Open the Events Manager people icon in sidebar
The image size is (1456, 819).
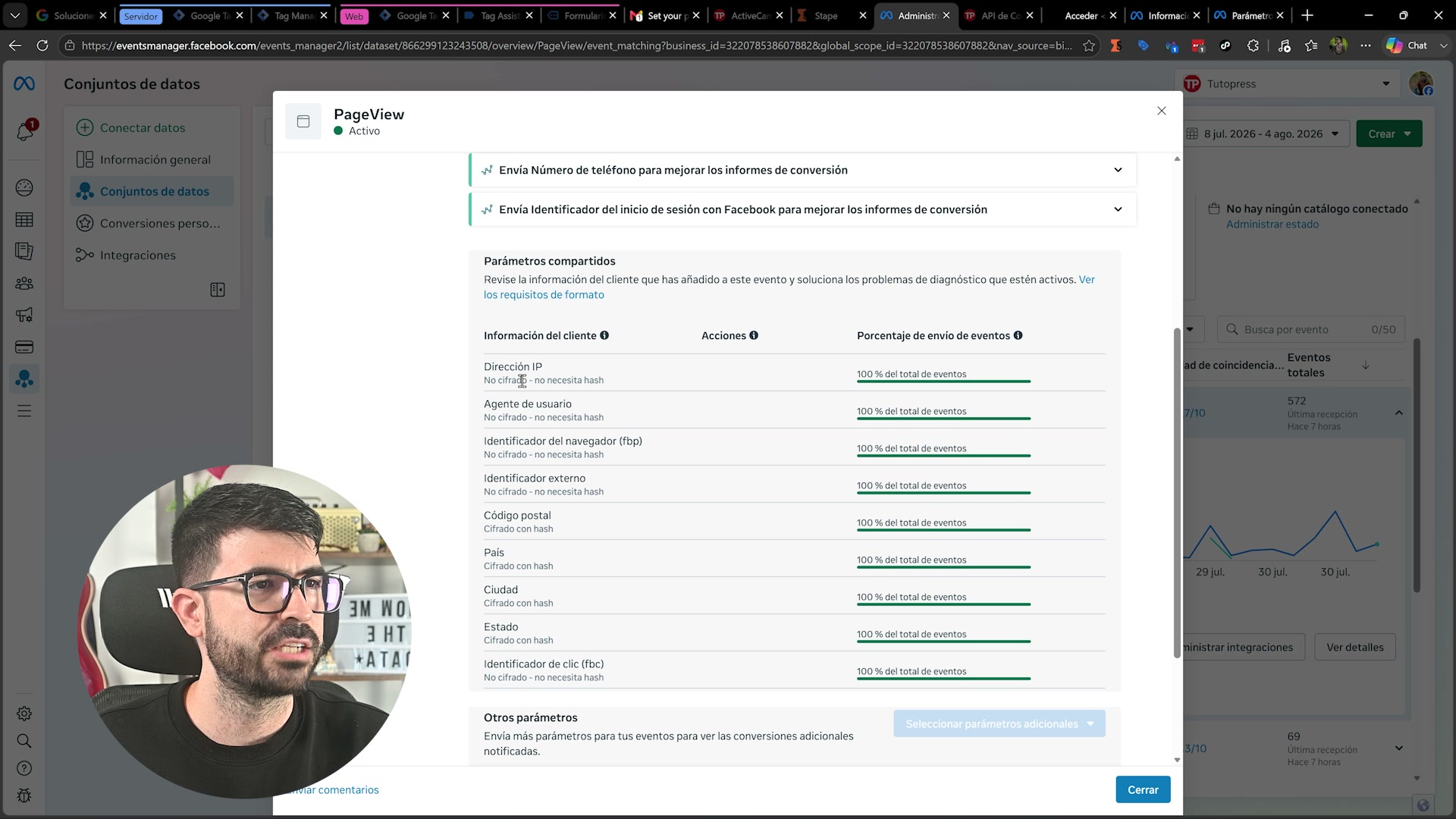tap(24, 378)
